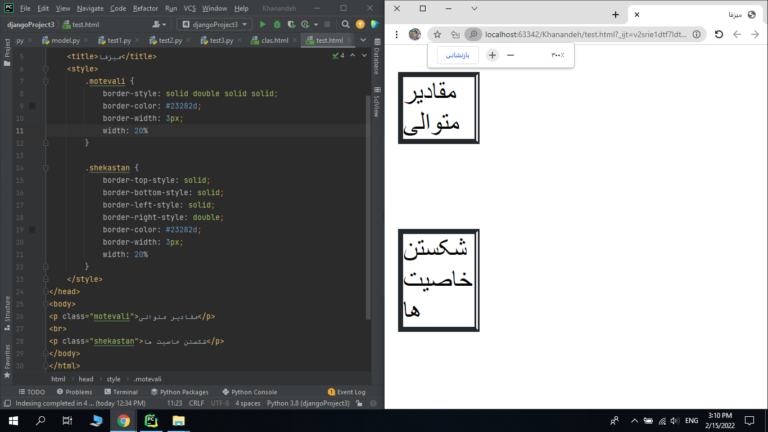Zoom in with the plus button
768x432 pixels.
pos(492,55)
